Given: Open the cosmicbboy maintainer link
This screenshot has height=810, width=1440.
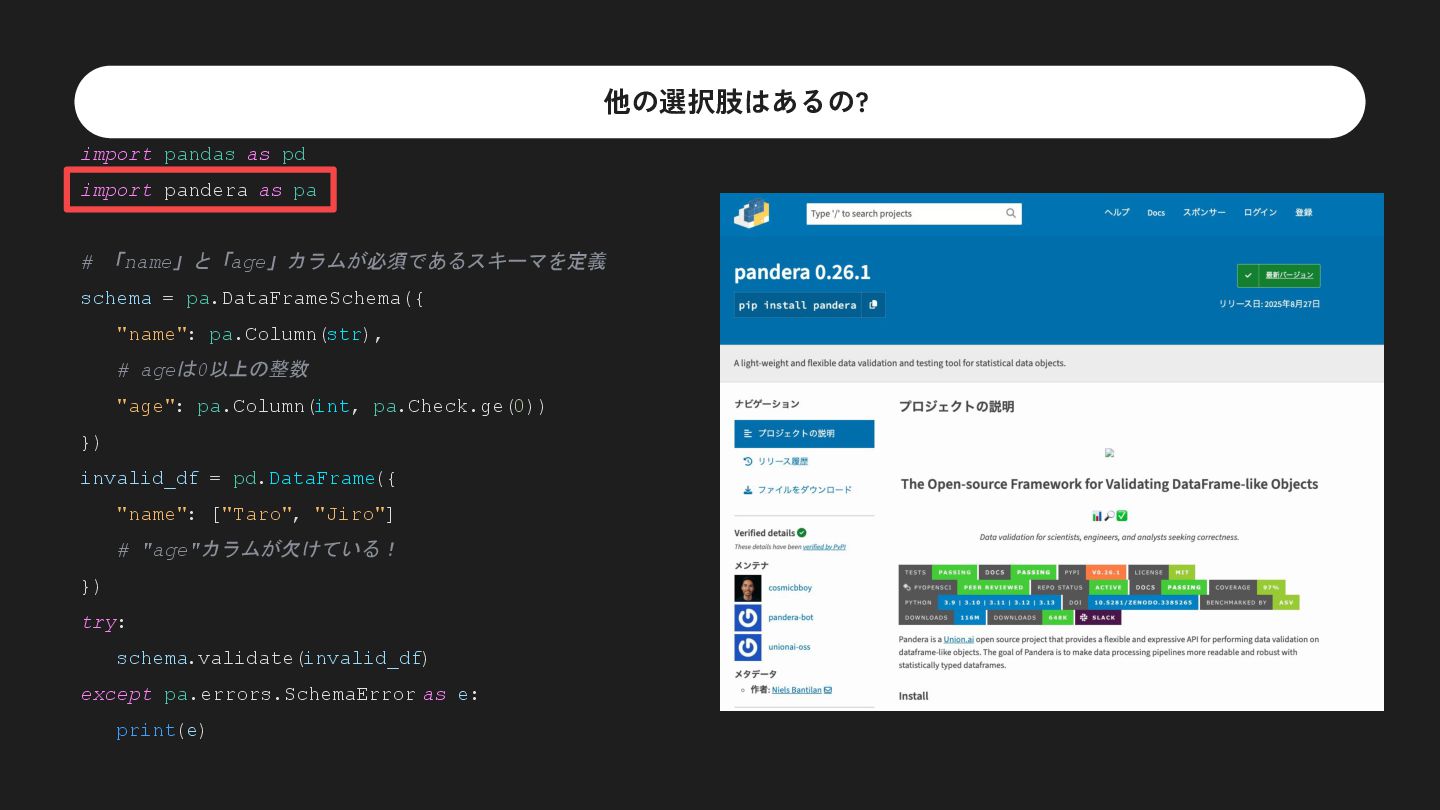Looking at the screenshot, I should coord(790,588).
